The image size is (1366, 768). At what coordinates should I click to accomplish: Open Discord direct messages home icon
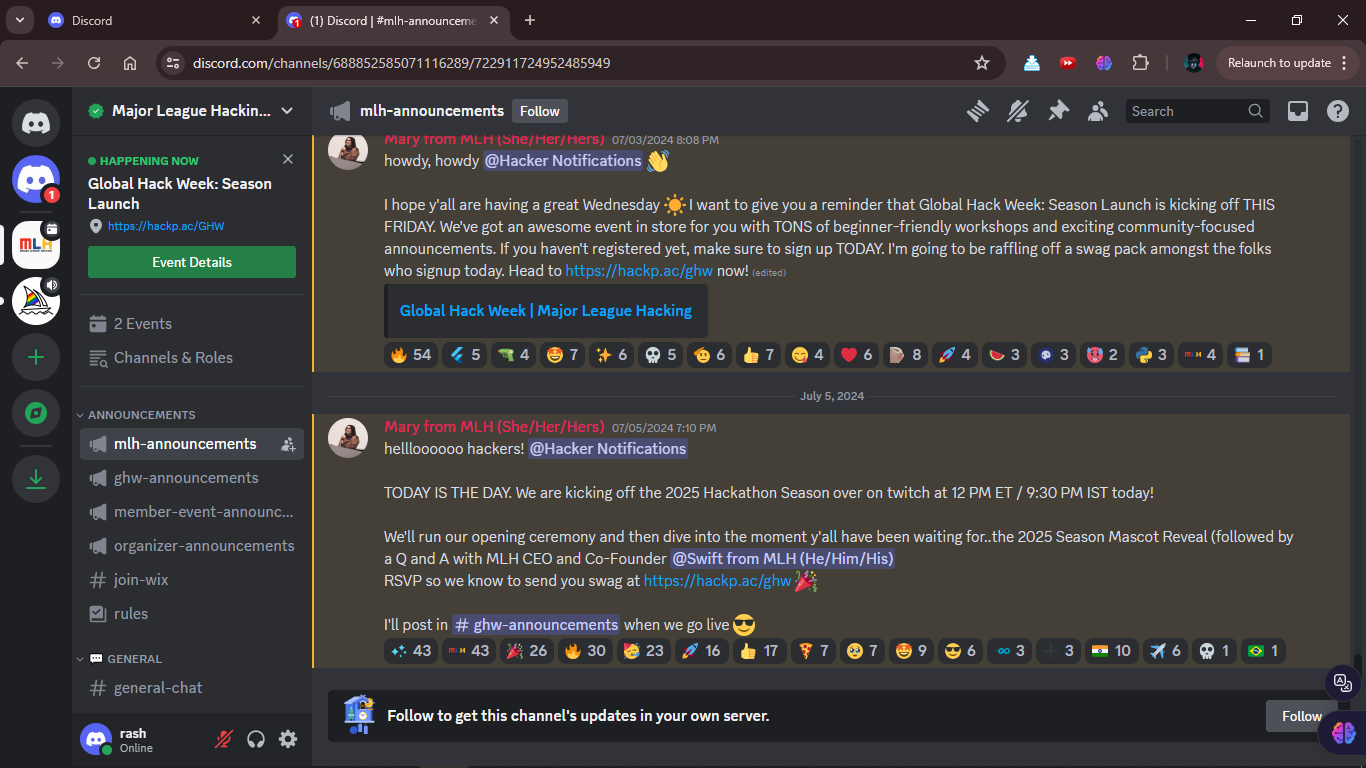36,123
